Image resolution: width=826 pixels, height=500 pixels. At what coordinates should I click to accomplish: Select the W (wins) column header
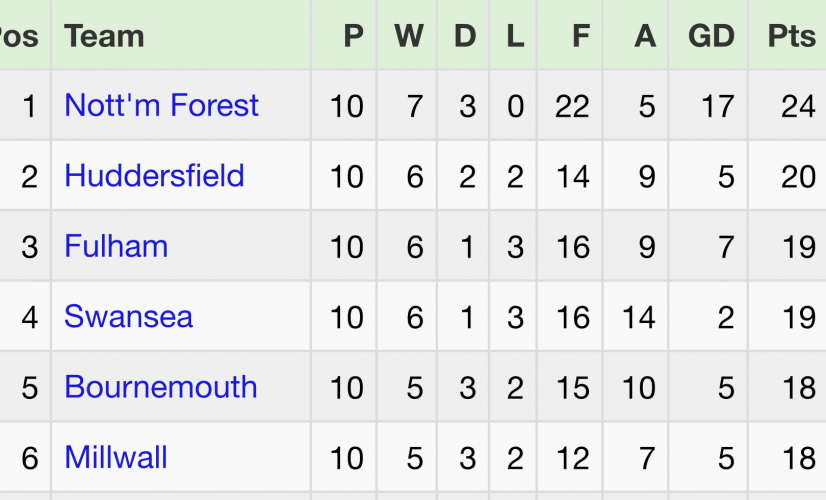408,36
